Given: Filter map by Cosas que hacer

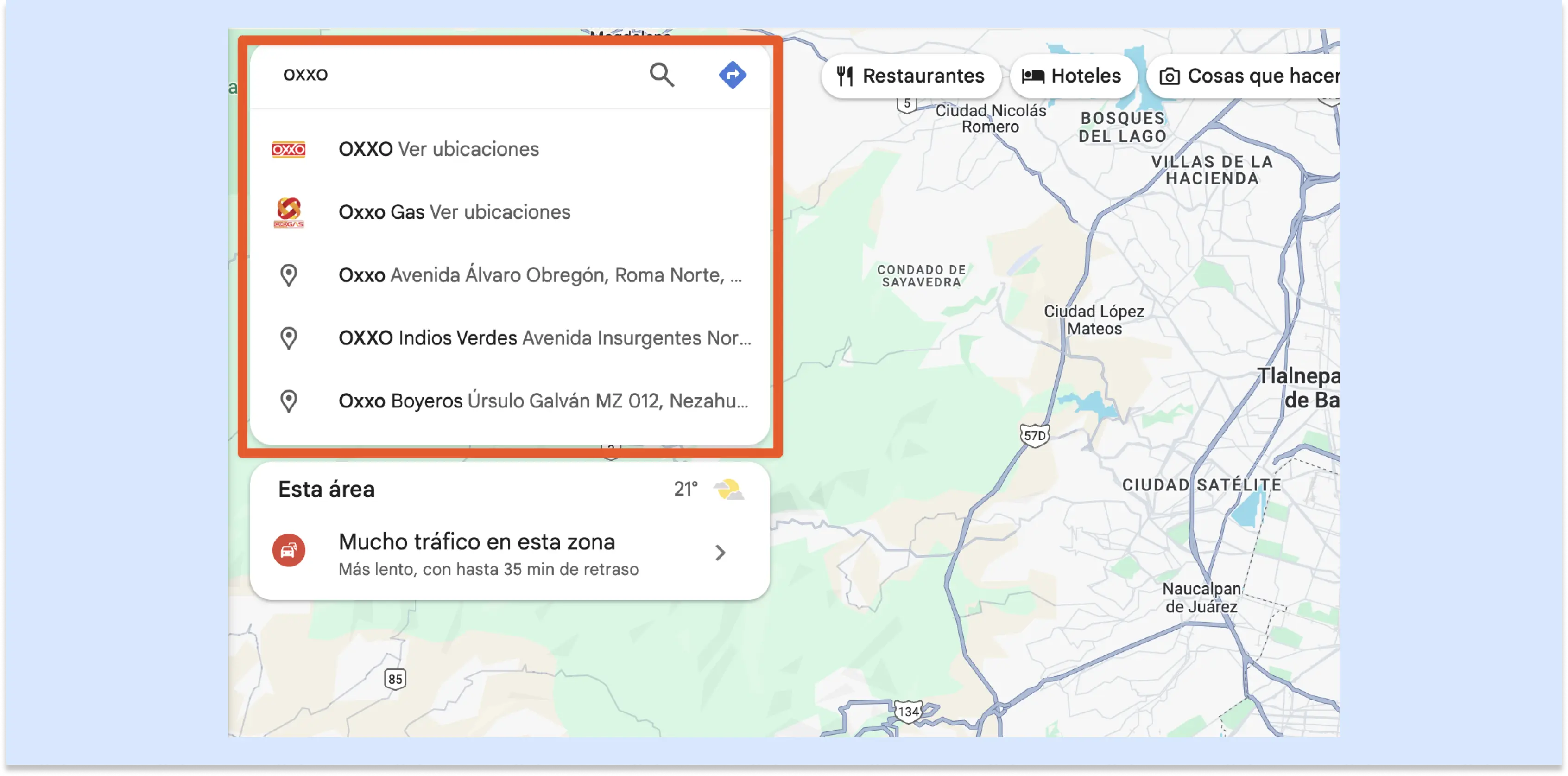Looking at the screenshot, I should pos(1243,76).
